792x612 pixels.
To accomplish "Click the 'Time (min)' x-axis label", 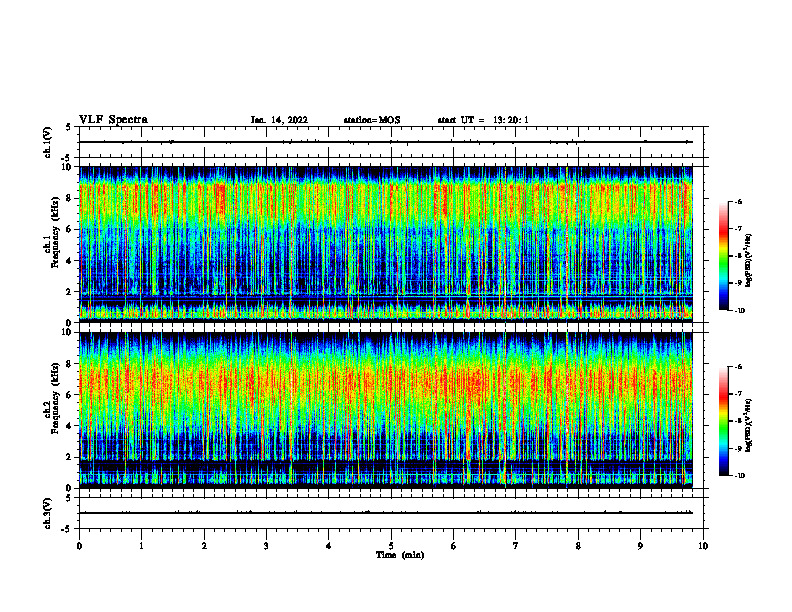I will 400,555.
